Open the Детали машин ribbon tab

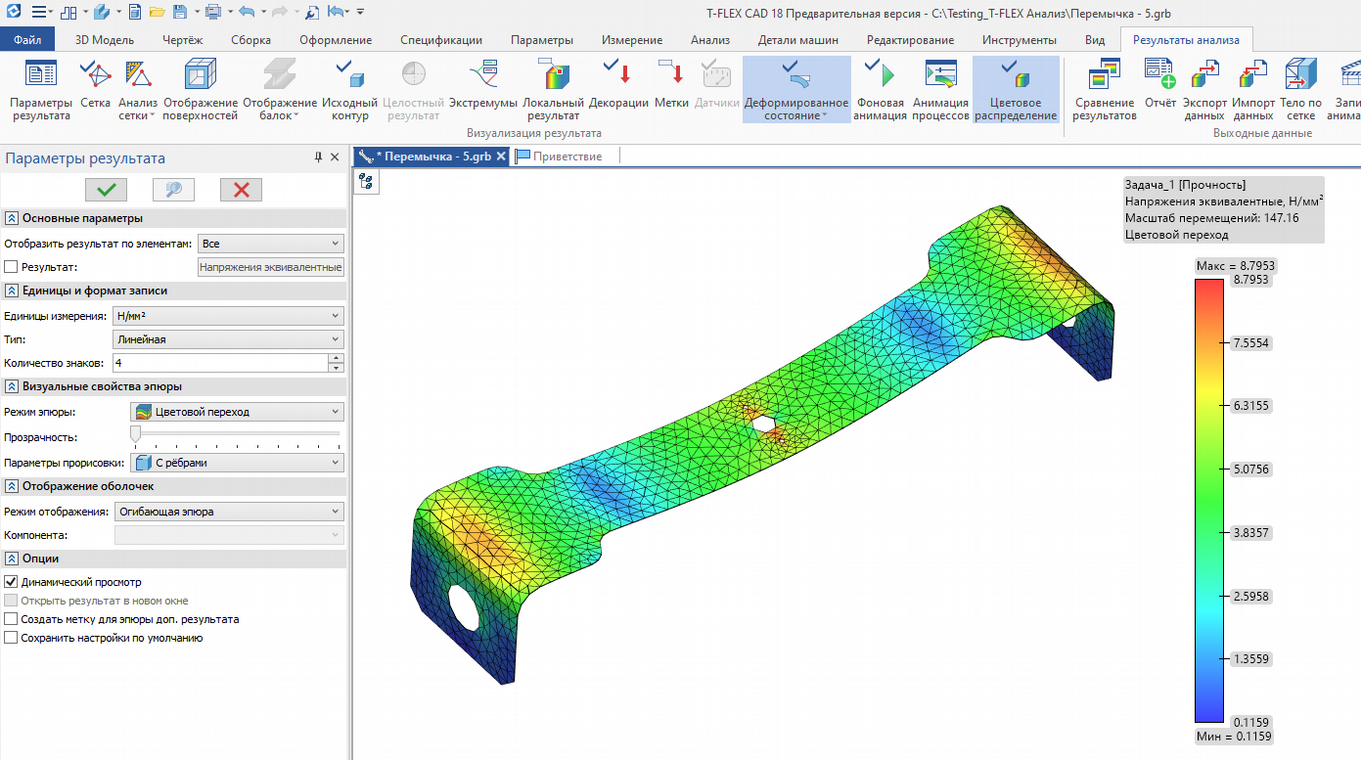(x=797, y=40)
